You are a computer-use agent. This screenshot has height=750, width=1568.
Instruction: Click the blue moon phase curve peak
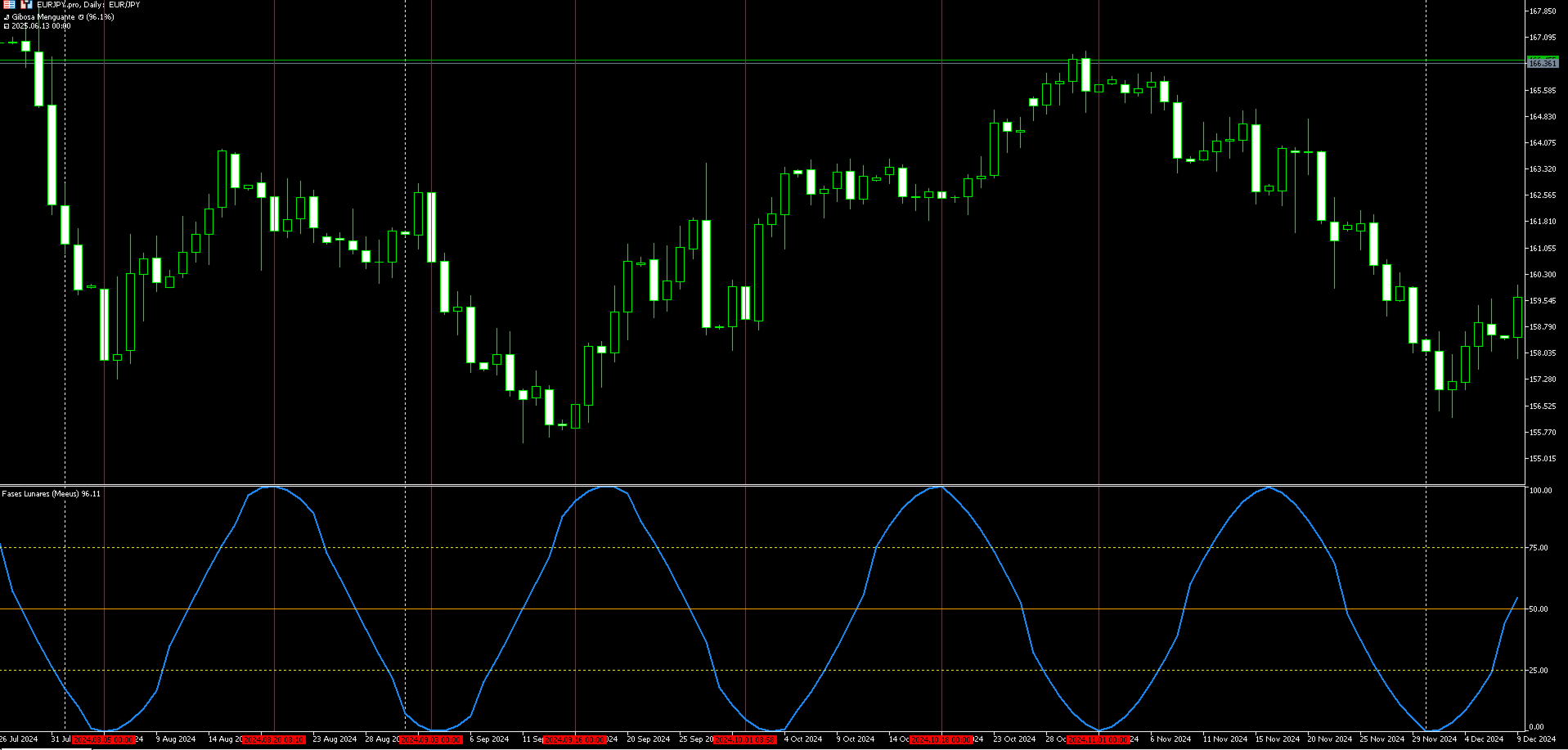click(x=272, y=488)
